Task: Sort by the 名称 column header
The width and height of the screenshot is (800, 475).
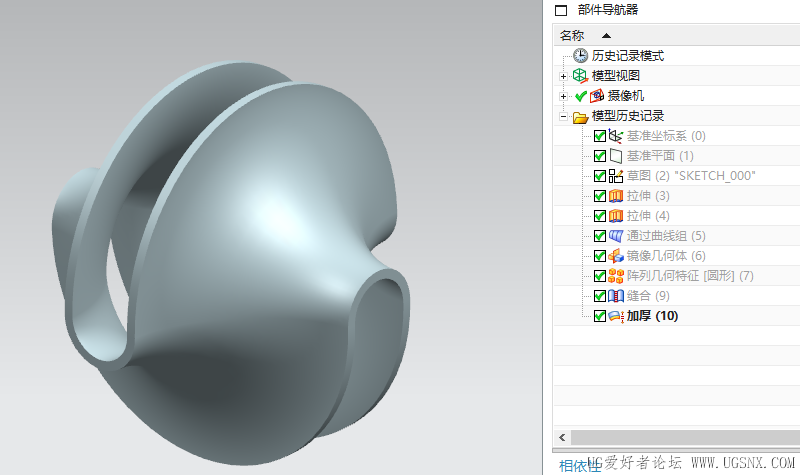Action: 572,35
